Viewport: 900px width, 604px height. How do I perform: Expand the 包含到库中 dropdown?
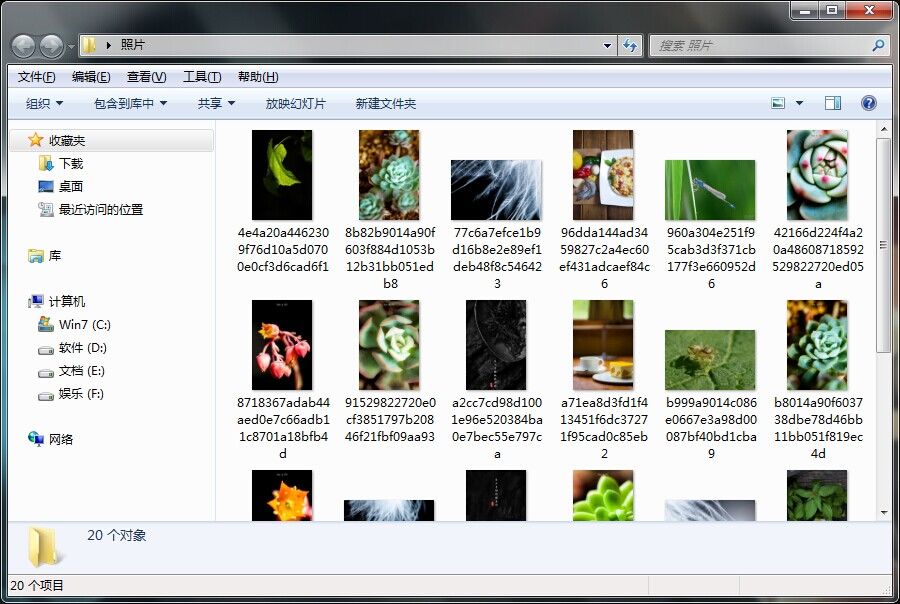[130, 103]
